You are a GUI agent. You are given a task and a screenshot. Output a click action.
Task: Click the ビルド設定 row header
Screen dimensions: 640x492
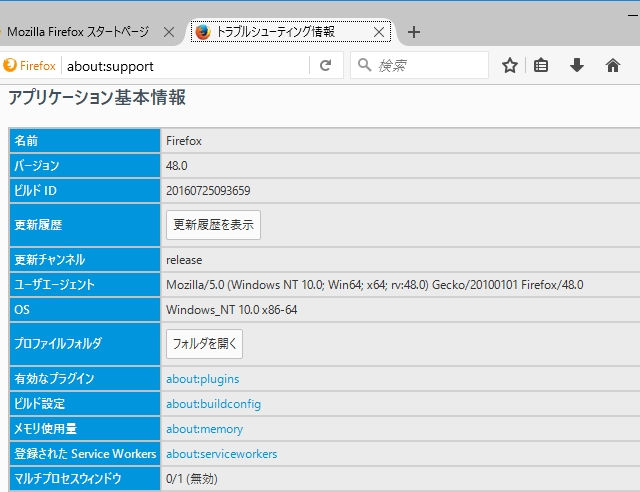pyautogui.click(x=85, y=404)
